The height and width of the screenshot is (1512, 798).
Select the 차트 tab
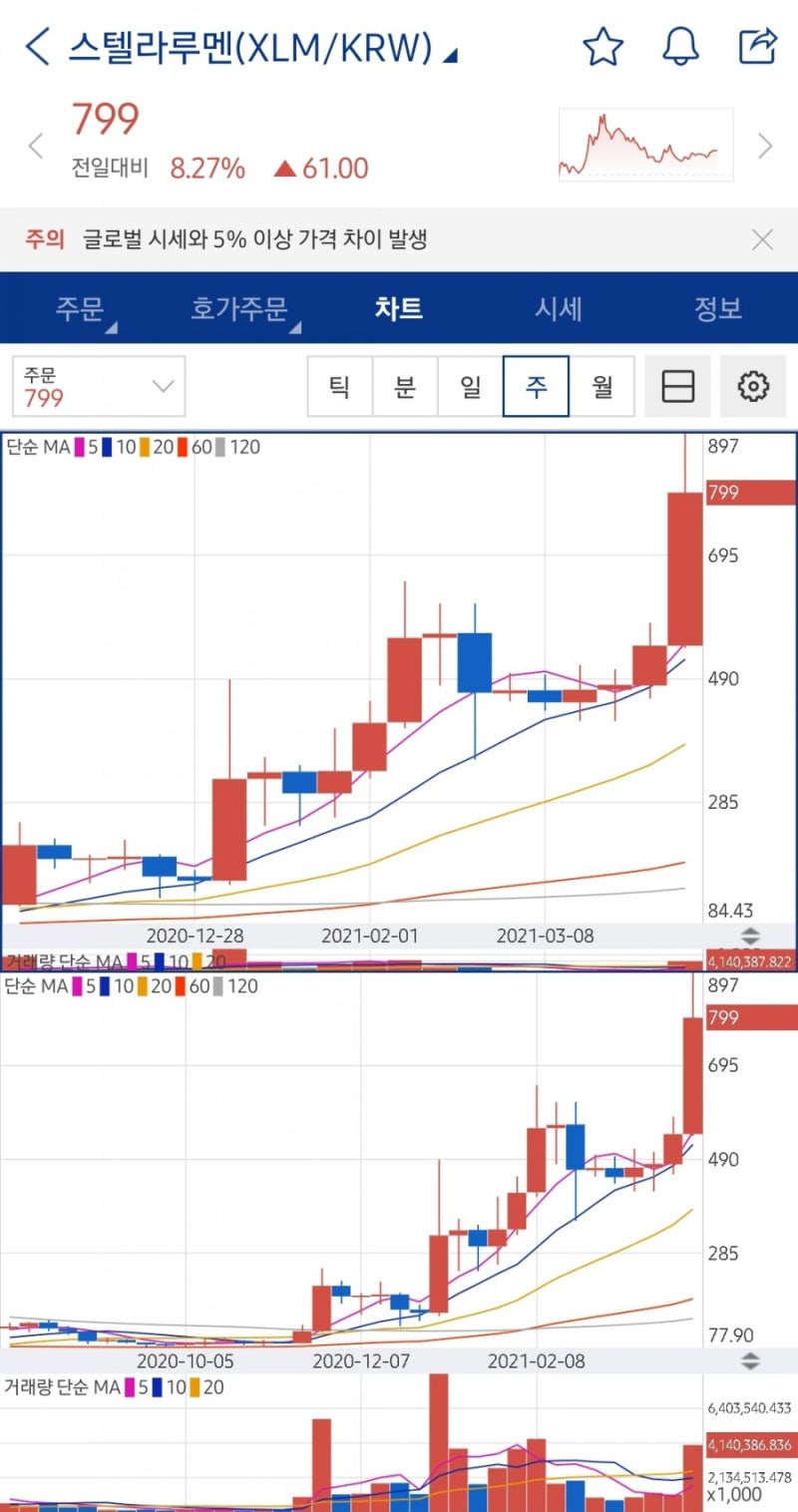point(399,308)
